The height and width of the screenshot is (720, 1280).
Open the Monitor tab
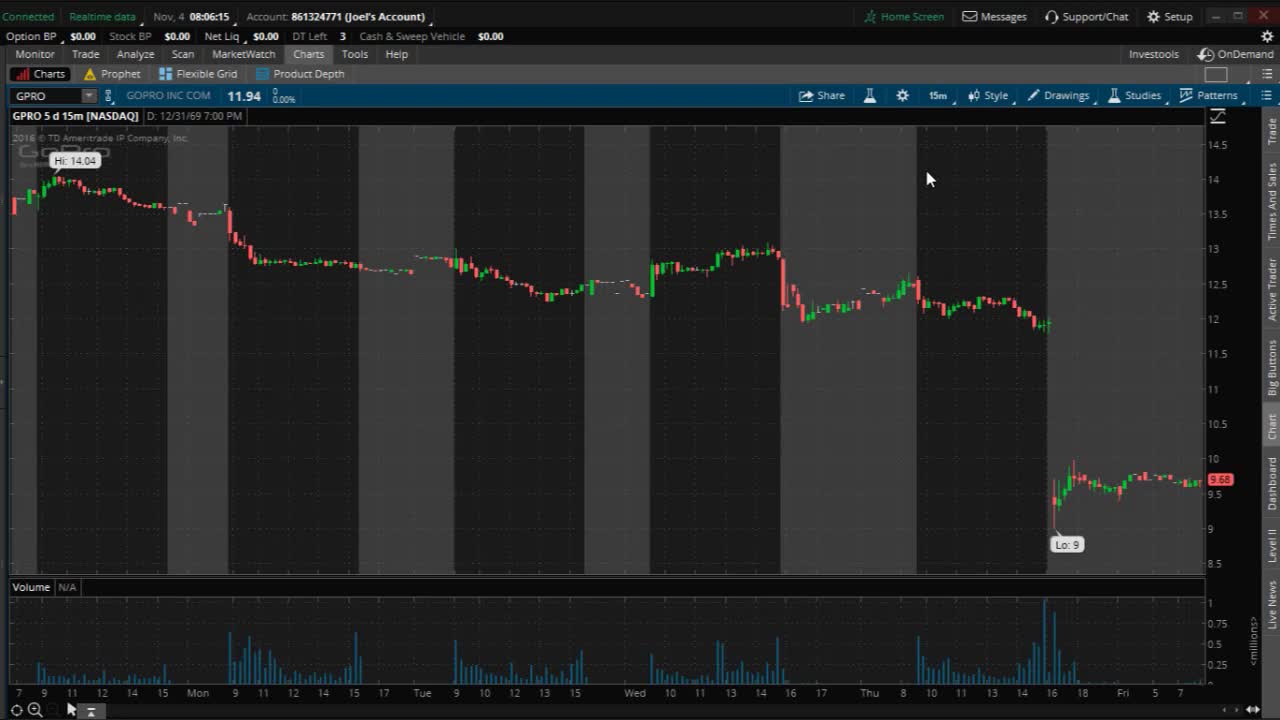point(35,54)
